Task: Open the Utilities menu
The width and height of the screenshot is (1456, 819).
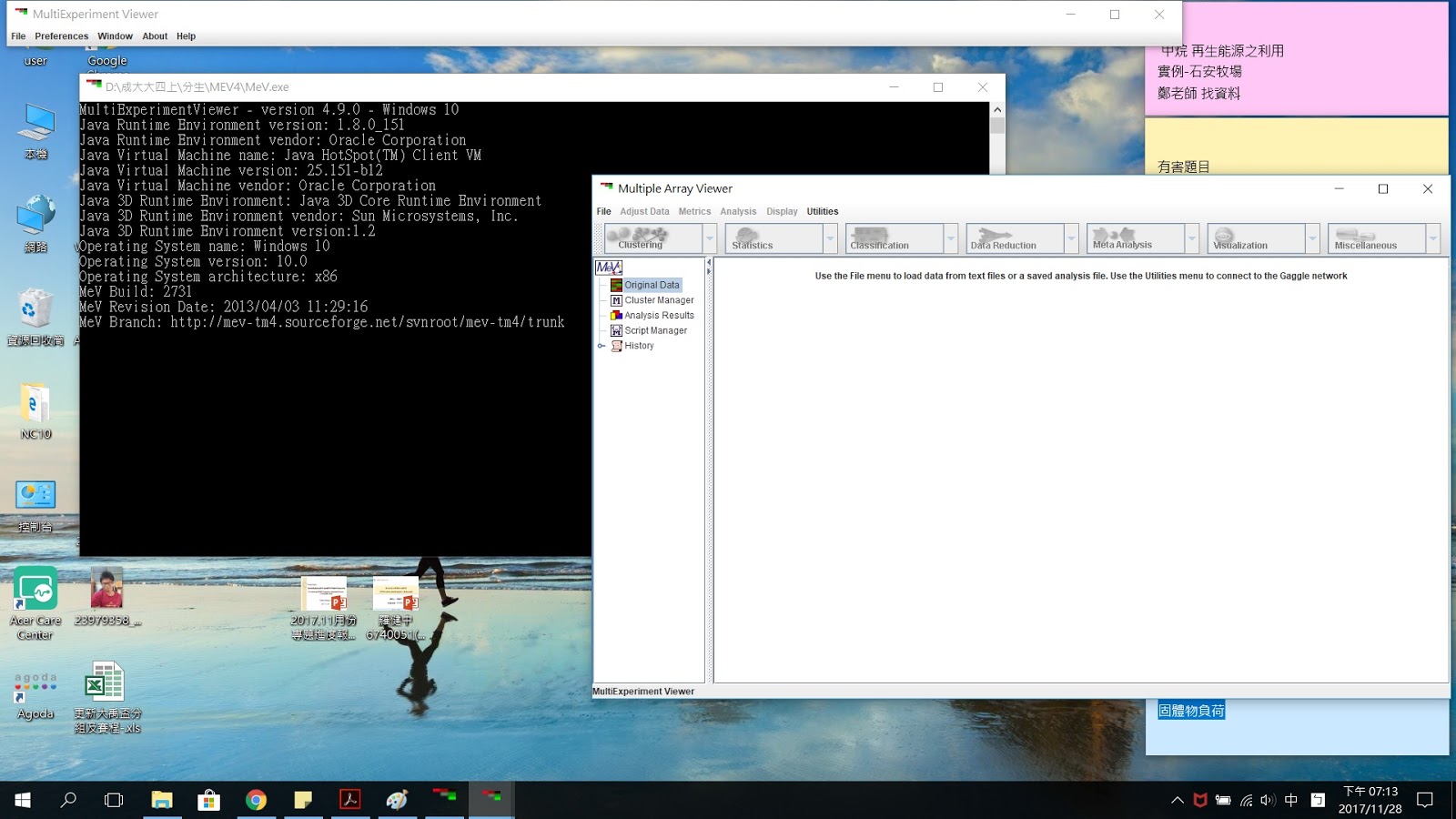Action: click(822, 210)
